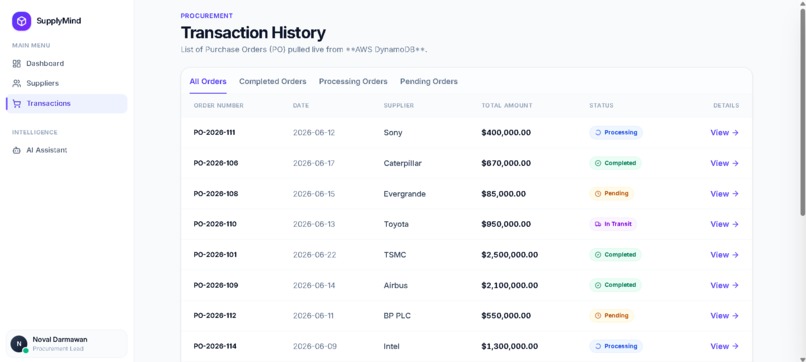Click the Processing badge for Intel order
Screen dimensions: 806x362
click(616, 346)
